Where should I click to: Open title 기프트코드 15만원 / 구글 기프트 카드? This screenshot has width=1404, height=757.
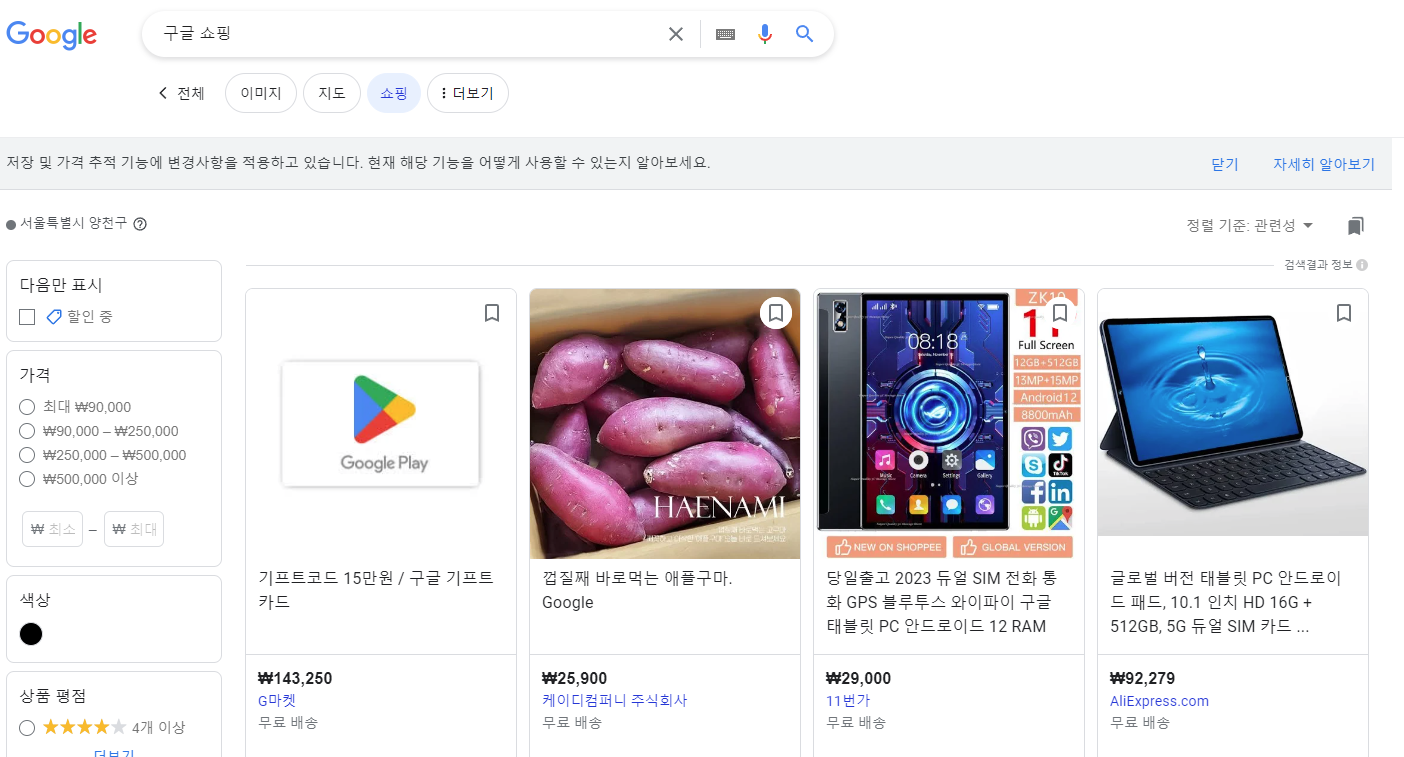coord(376,590)
